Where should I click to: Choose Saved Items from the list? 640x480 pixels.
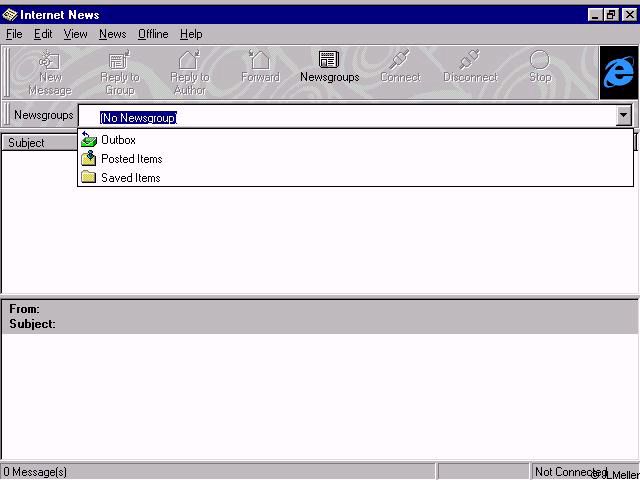coord(355,178)
